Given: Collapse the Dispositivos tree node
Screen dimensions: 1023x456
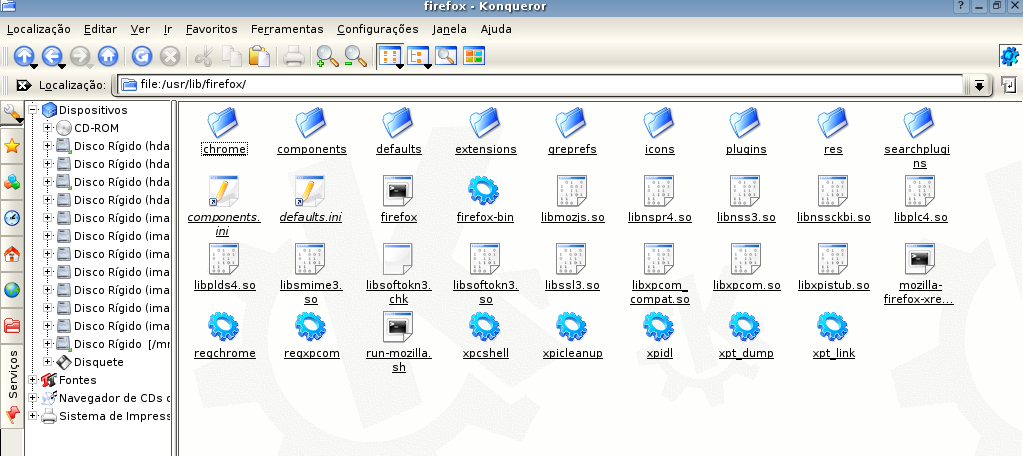Looking at the screenshot, I should [33, 110].
